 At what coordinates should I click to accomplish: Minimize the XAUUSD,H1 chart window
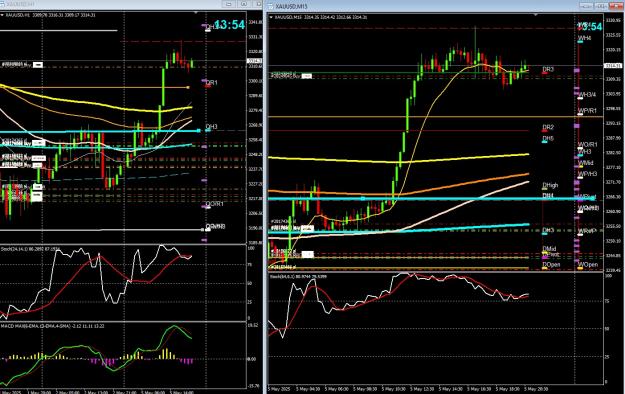229,4
